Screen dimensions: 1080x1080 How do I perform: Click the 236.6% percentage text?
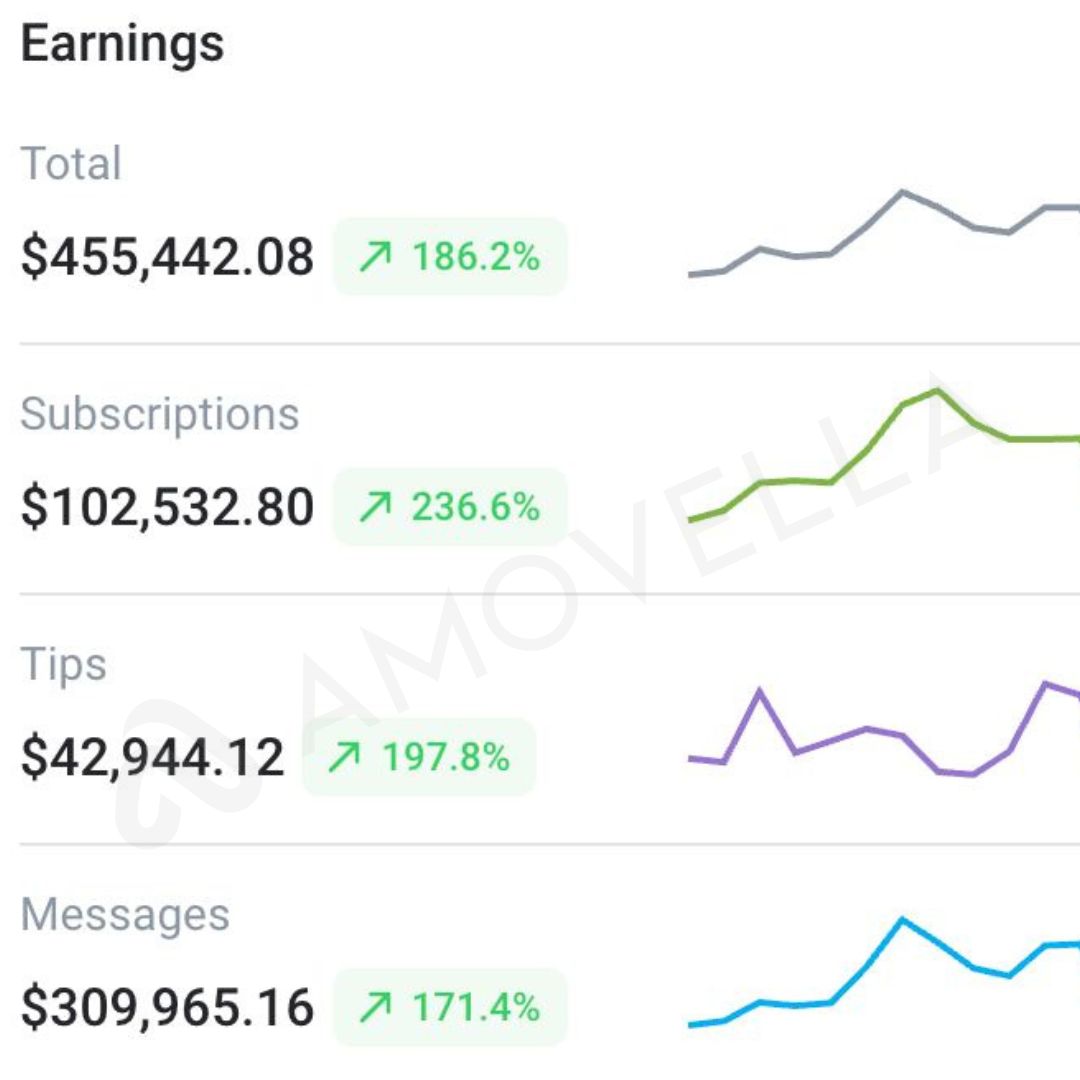click(x=476, y=508)
